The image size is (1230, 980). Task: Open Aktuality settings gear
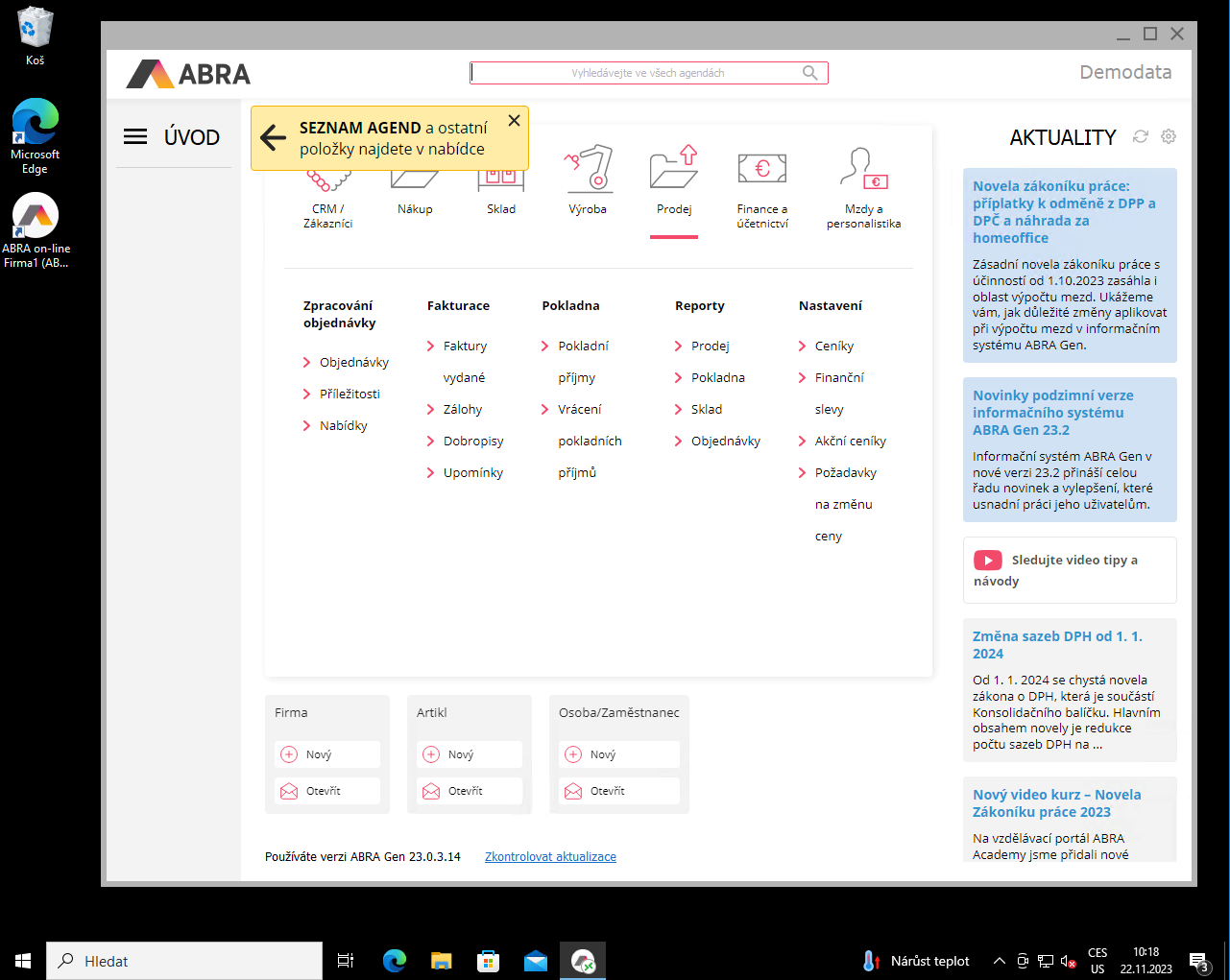pos(1168,136)
